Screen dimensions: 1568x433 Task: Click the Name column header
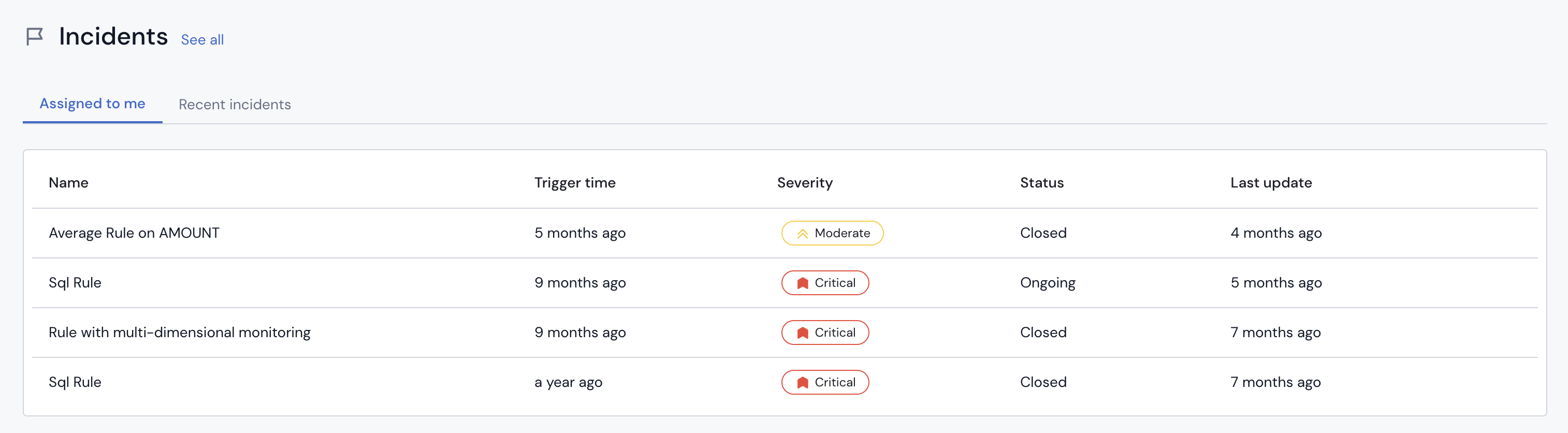click(68, 183)
